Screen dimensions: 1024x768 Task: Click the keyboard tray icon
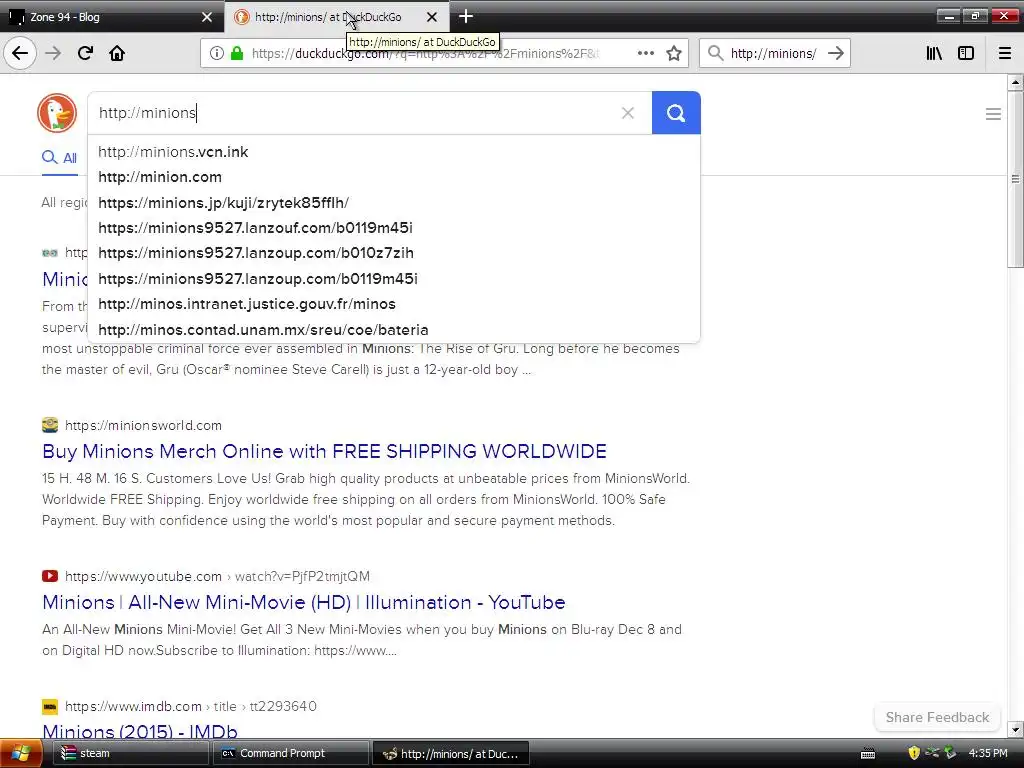click(868, 754)
